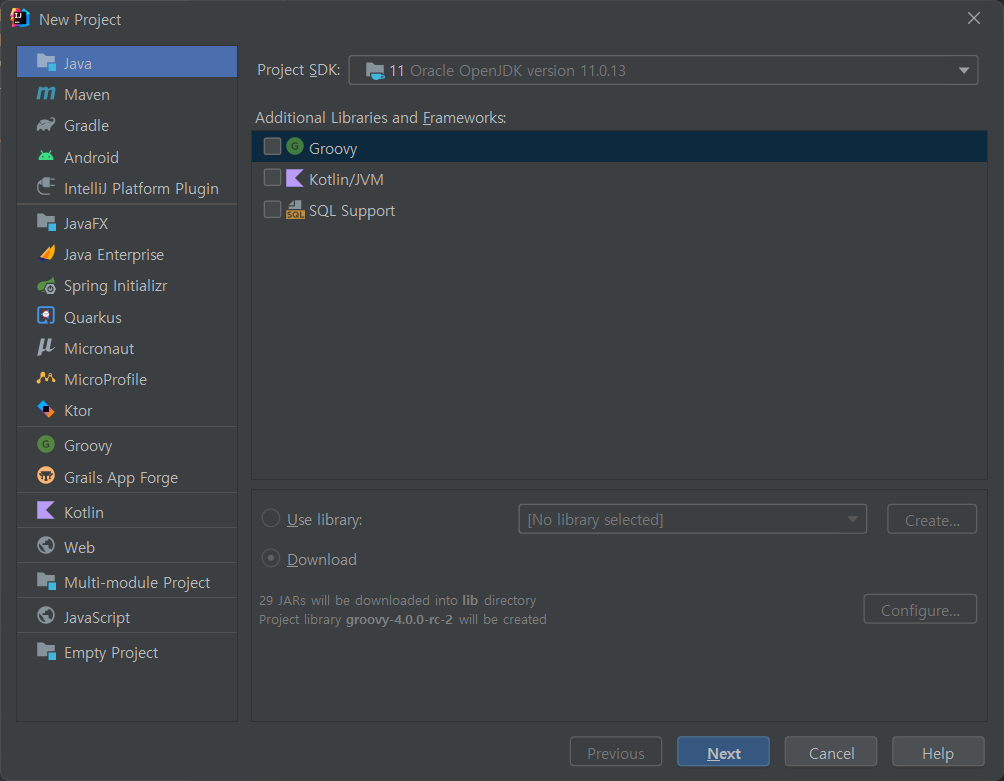Click the Quarkus label text
1004x781 pixels.
[93, 318]
